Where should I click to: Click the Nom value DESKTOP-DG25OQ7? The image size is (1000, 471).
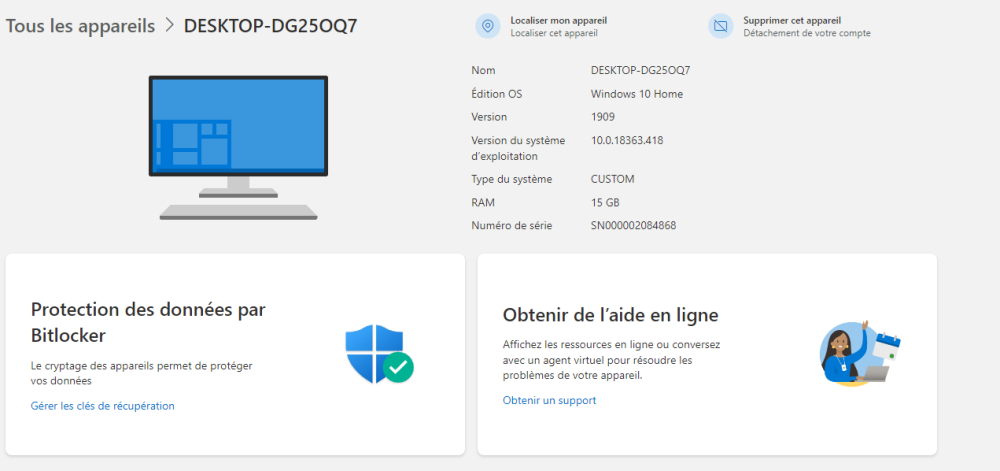pos(640,70)
